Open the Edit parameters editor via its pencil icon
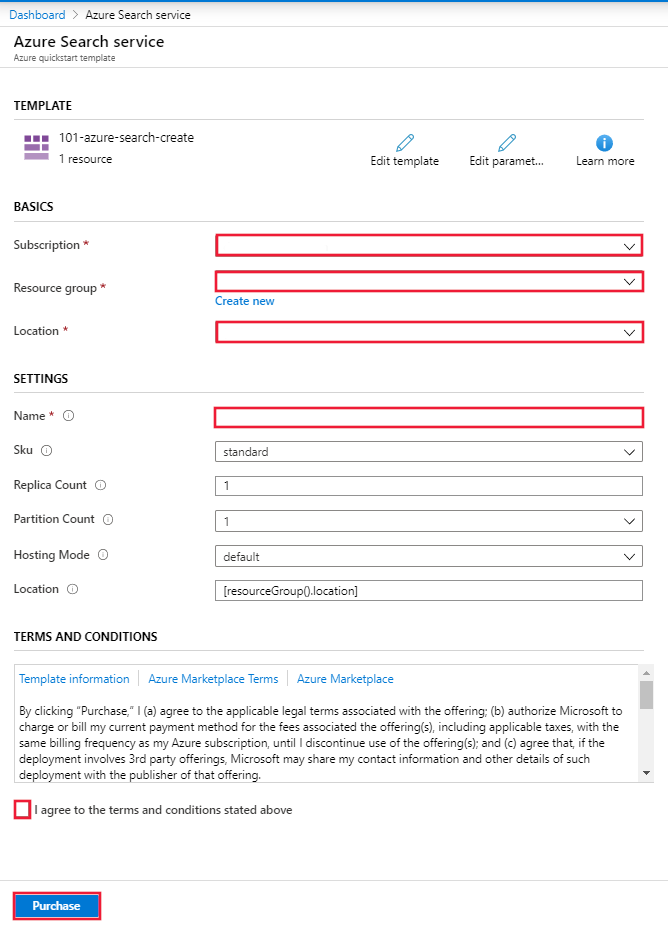The width and height of the screenshot is (668, 929). pyautogui.click(x=506, y=143)
